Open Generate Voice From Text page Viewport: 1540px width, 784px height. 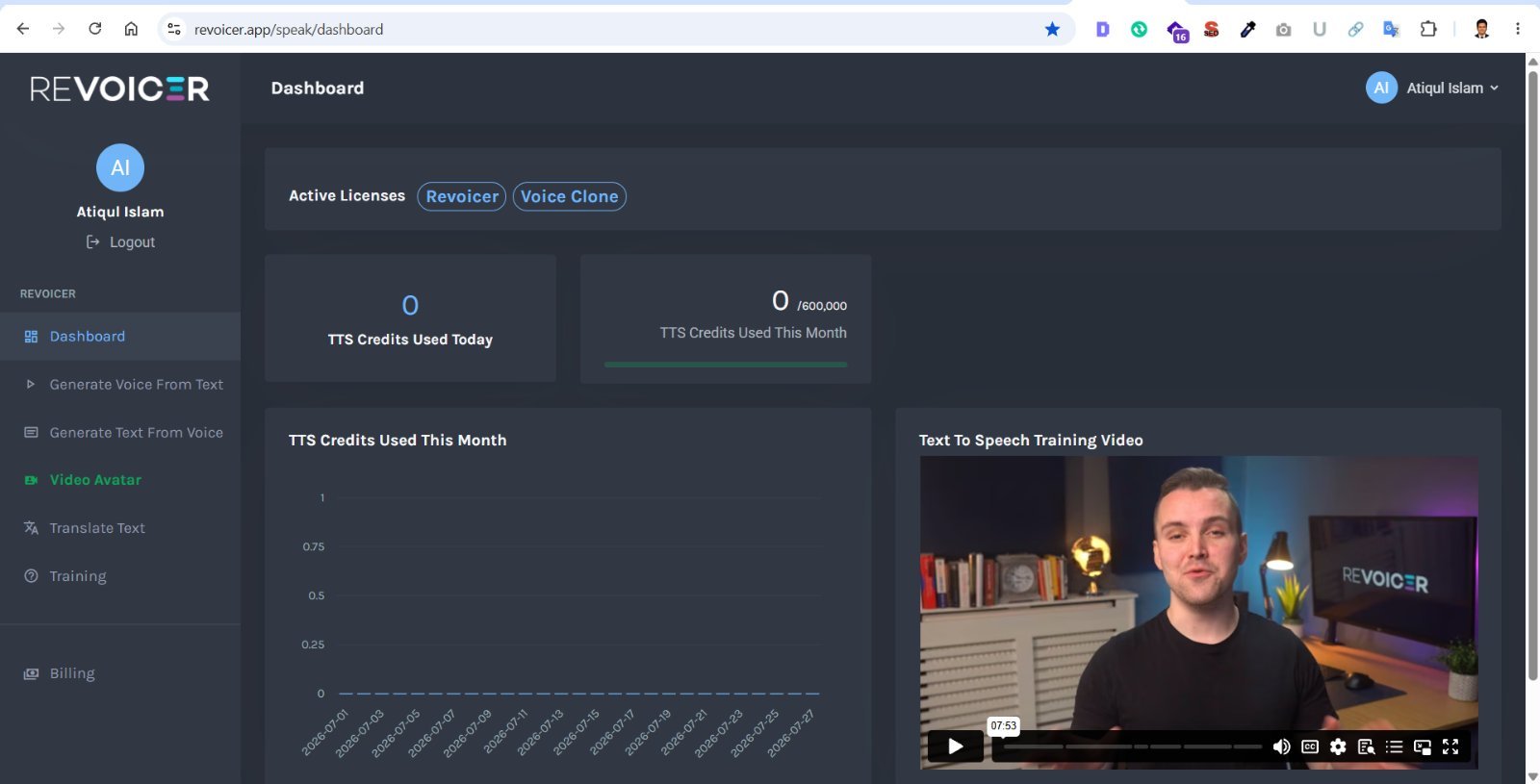tap(120, 384)
